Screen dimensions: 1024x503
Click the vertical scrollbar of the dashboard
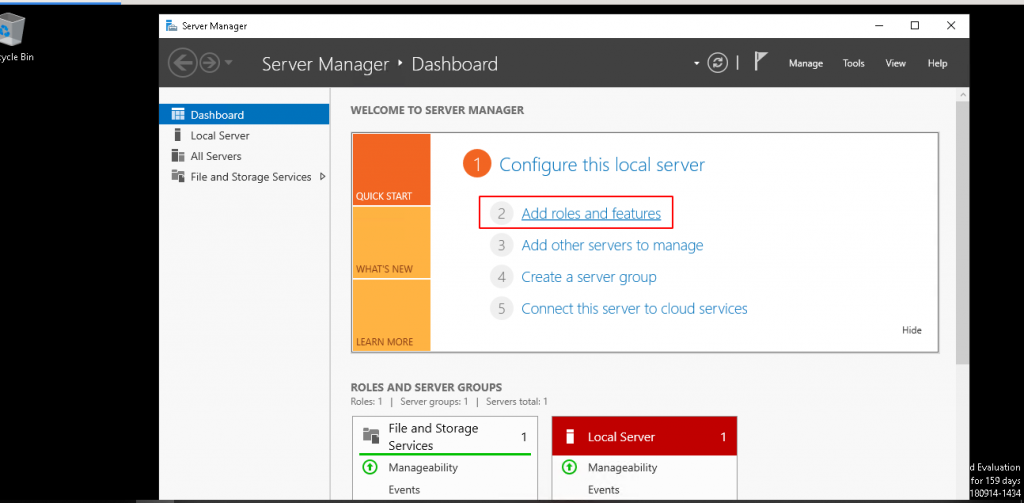962,232
